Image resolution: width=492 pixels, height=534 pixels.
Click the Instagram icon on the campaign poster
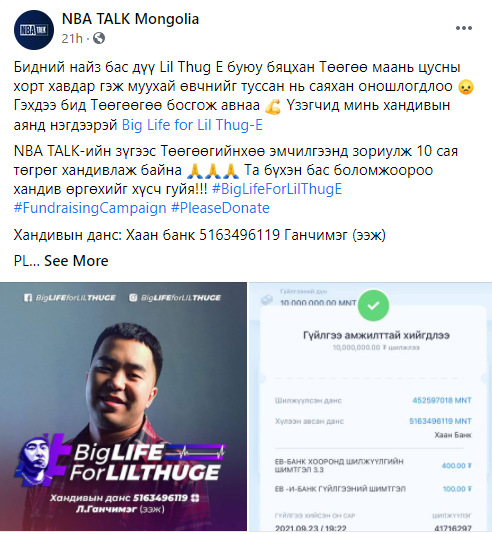(133, 298)
